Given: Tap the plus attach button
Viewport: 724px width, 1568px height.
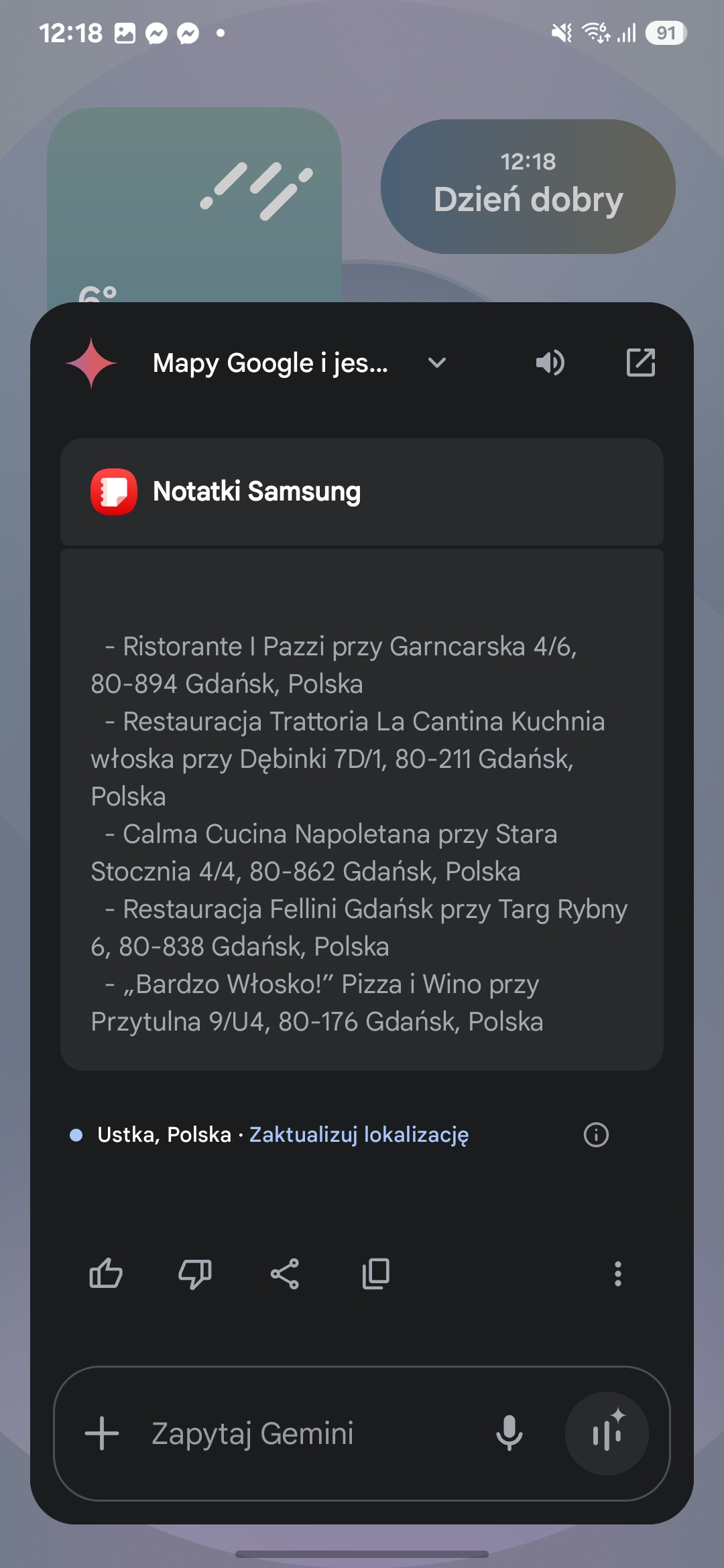Looking at the screenshot, I should 102,1433.
